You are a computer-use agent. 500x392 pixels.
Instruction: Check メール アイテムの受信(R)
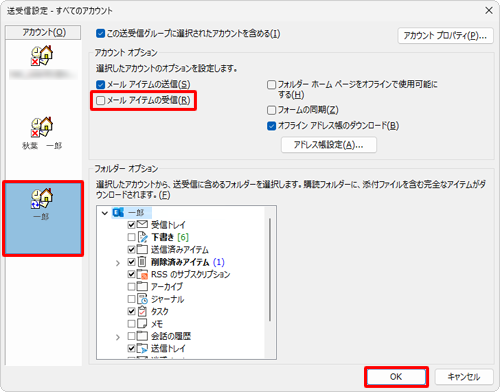coord(100,100)
